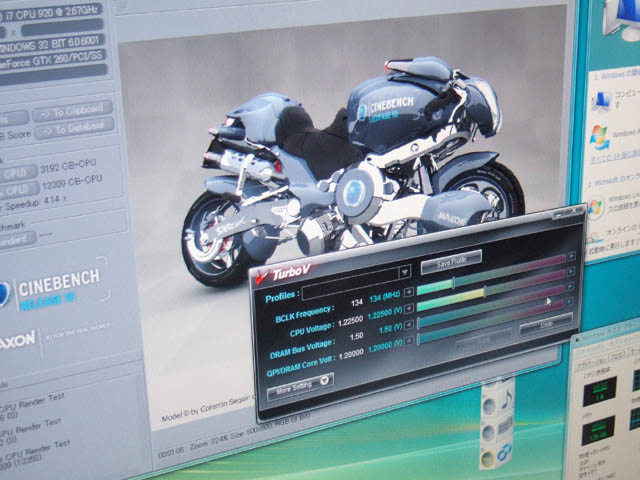Adjust the BCLK Frequency slider handle

[453, 283]
